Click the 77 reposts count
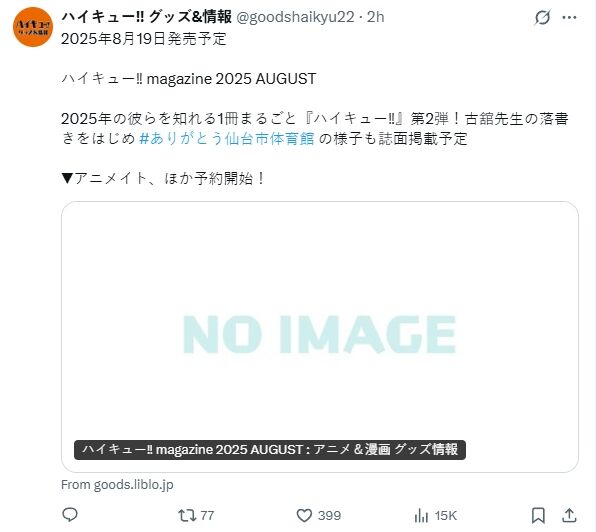 click(207, 516)
